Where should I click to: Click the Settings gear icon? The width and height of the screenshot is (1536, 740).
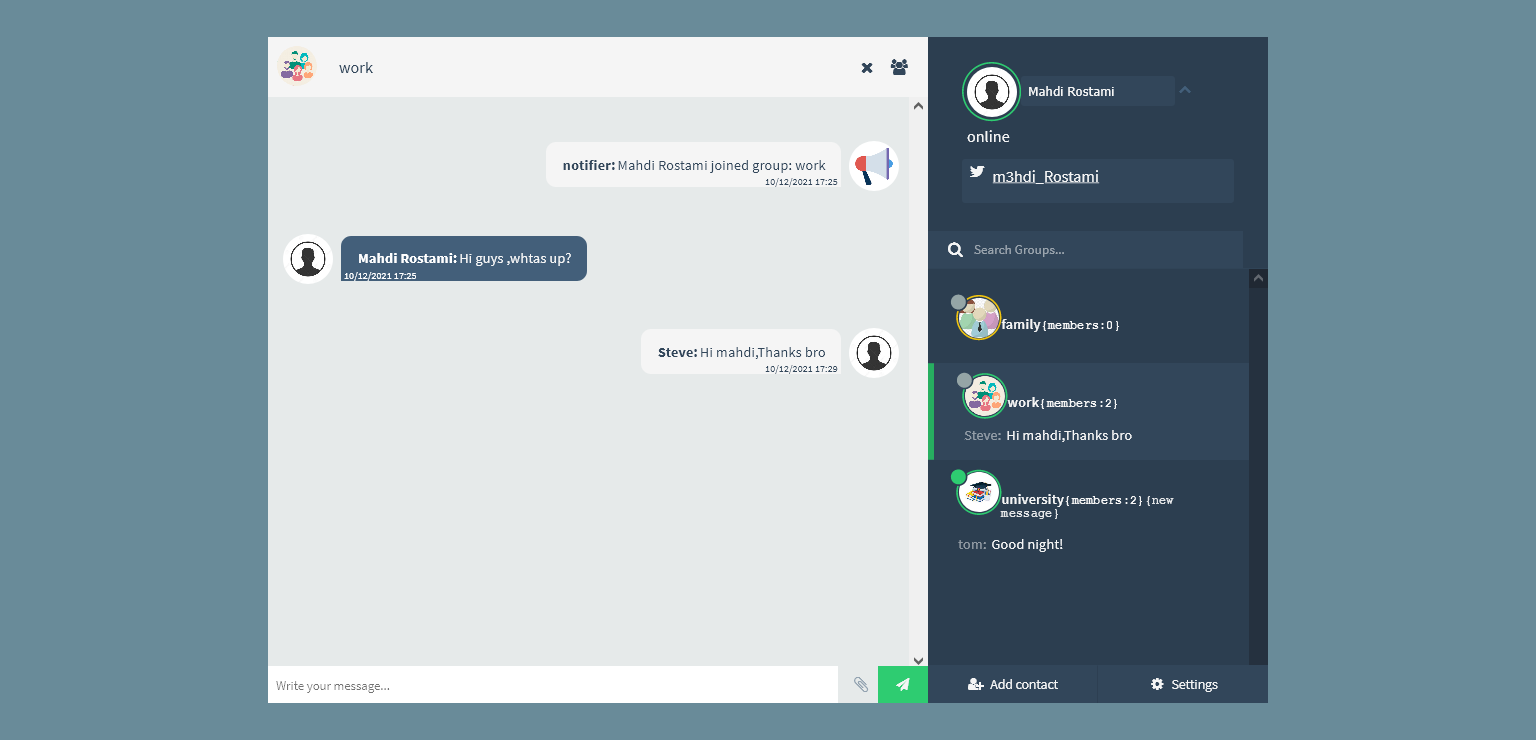[1157, 684]
